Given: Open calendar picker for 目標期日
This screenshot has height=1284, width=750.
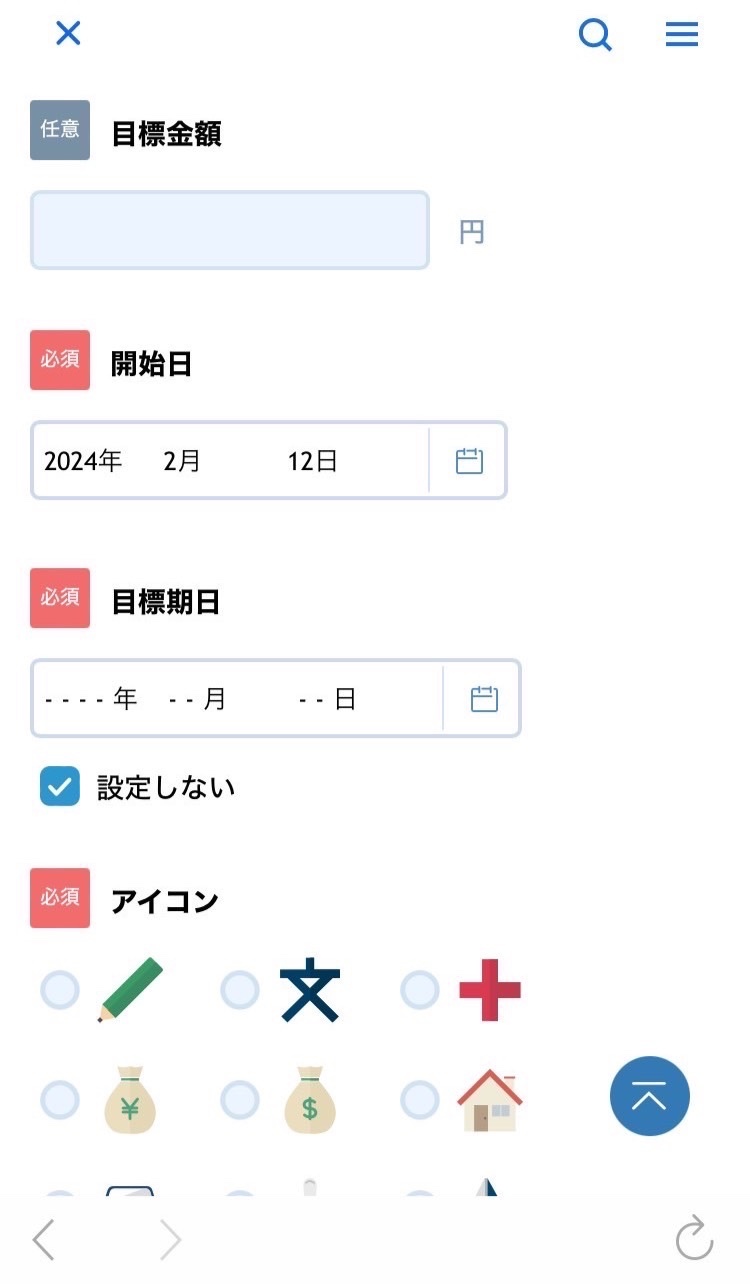Looking at the screenshot, I should pos(484,699).
